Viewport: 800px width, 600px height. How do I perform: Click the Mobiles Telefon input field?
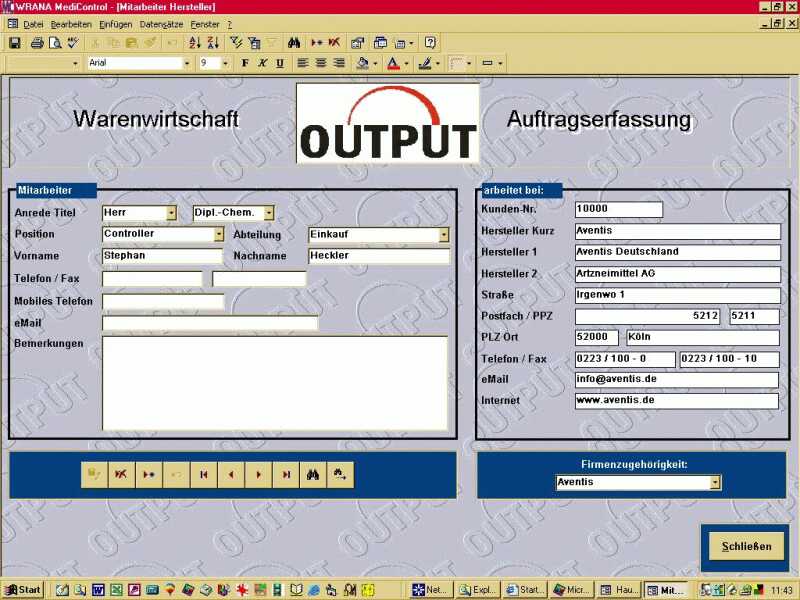pyautogui.click(x=163, y=301)
